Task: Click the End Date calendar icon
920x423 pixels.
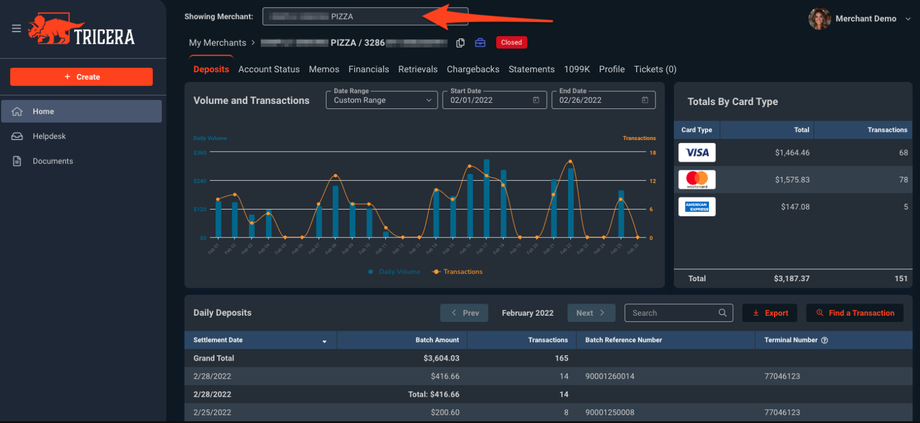Action: point(645,100)
